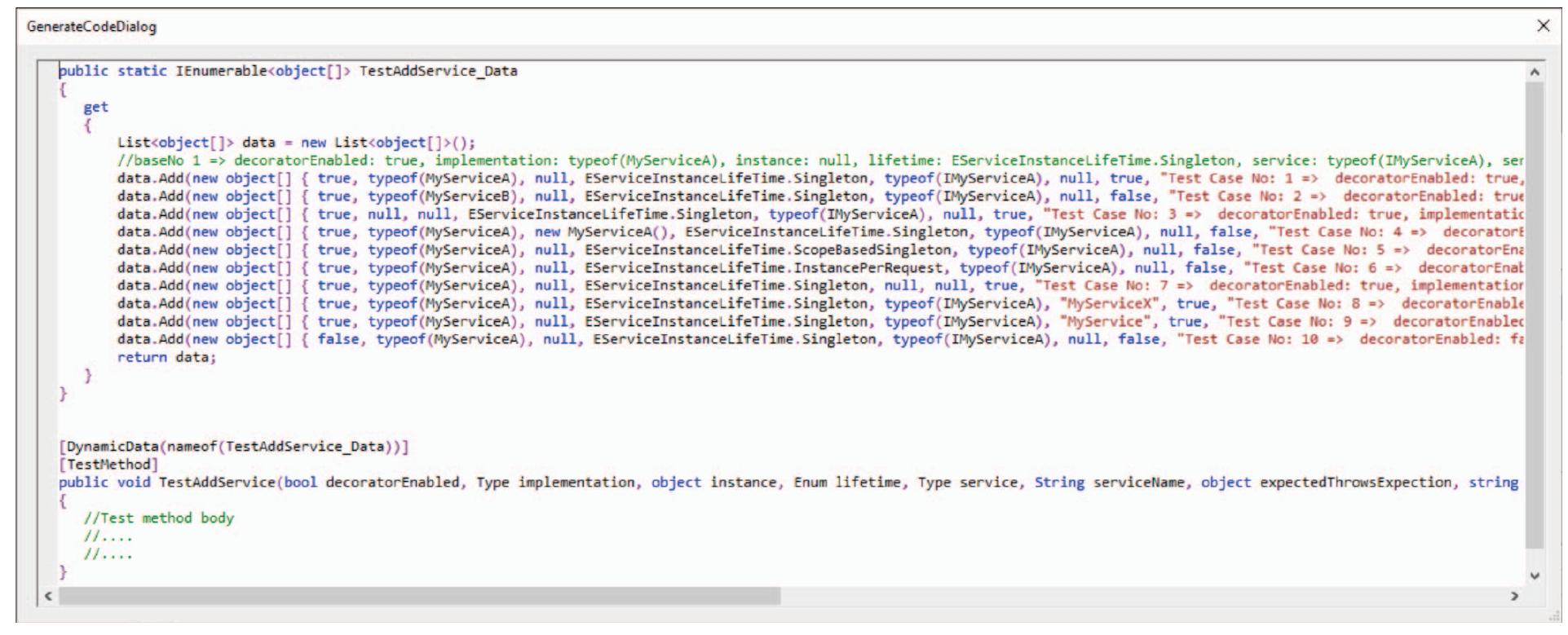Click the 'List<object[]> data = new' declaration line
The image size is (1568, 635).
tap(296, 143)
